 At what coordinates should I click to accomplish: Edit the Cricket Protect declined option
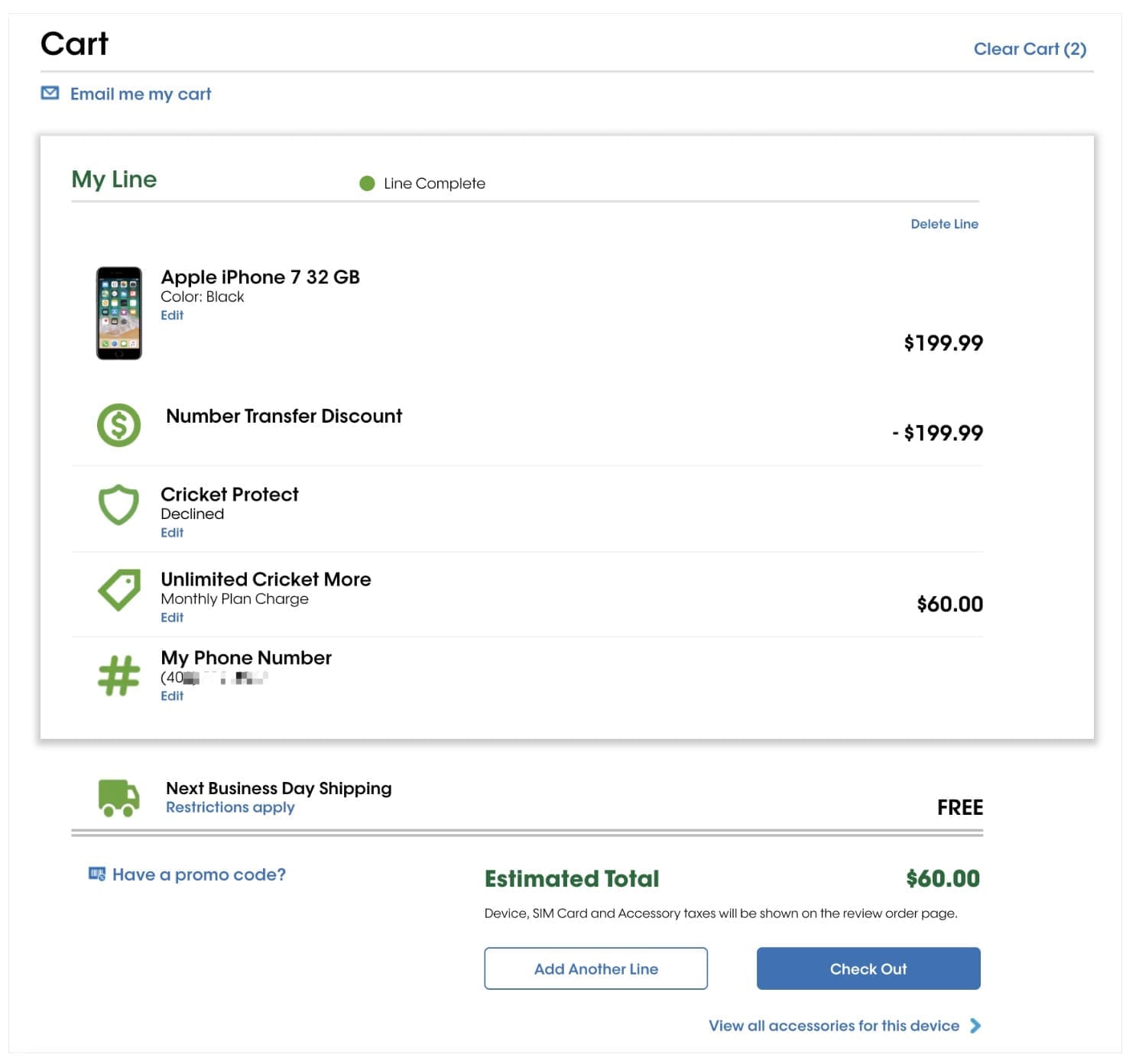tap(172, 533)
